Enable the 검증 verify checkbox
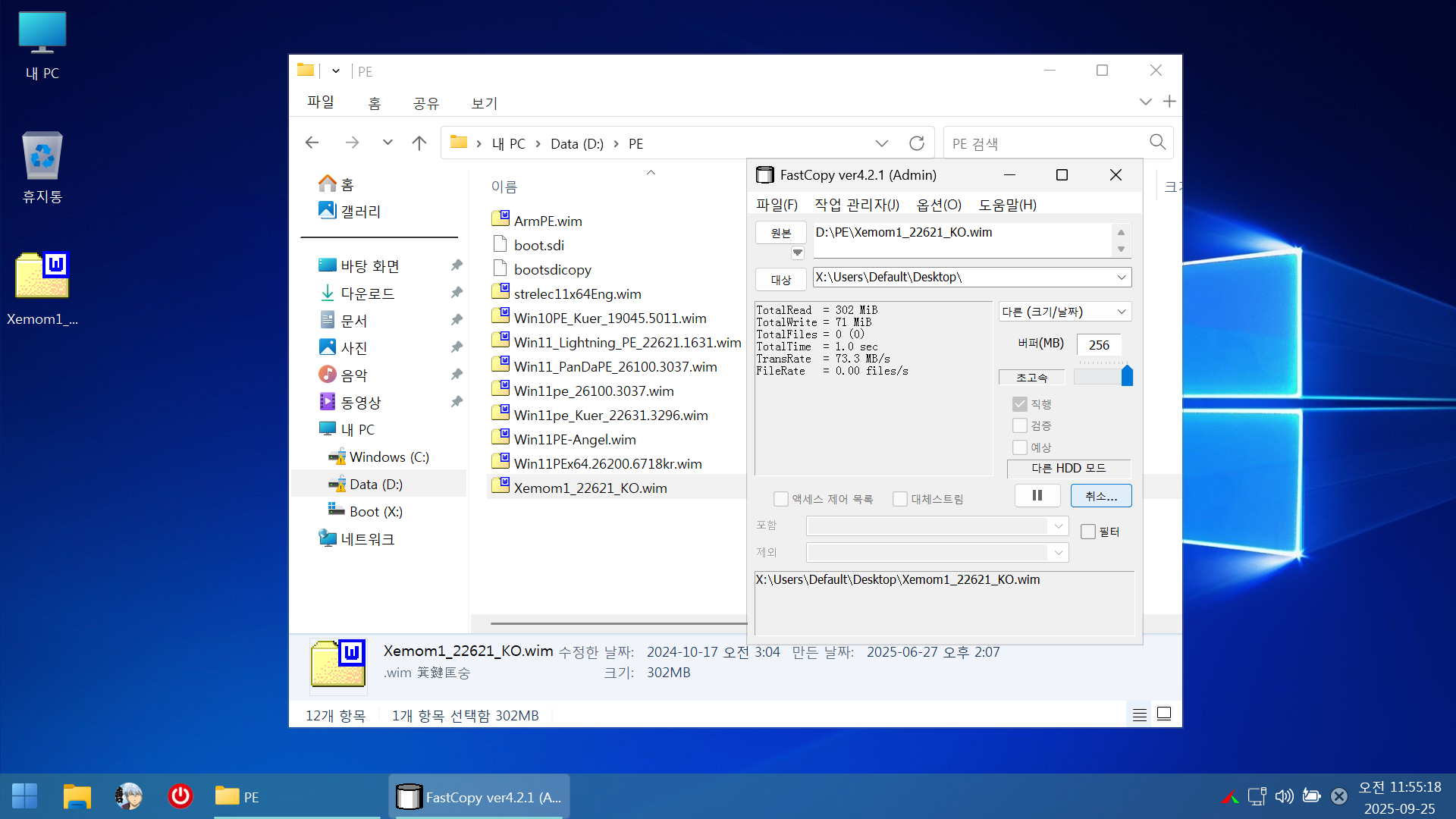The image size is (1456, 819). (1020, 426)
